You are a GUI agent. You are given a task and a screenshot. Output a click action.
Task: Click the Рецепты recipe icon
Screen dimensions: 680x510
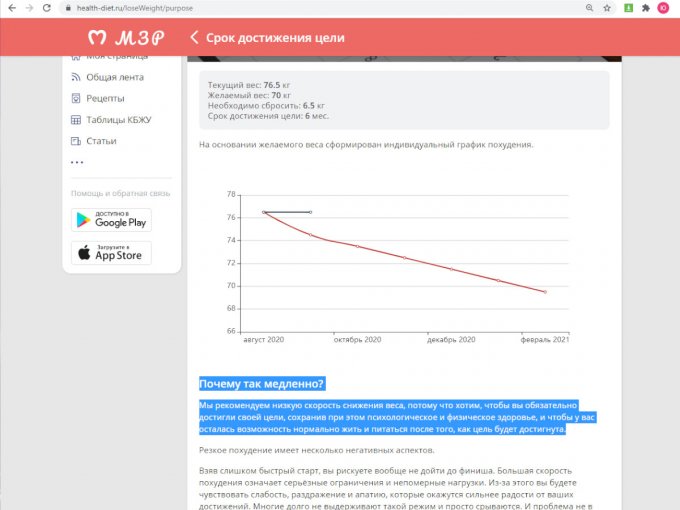click(x=77, y=98)
